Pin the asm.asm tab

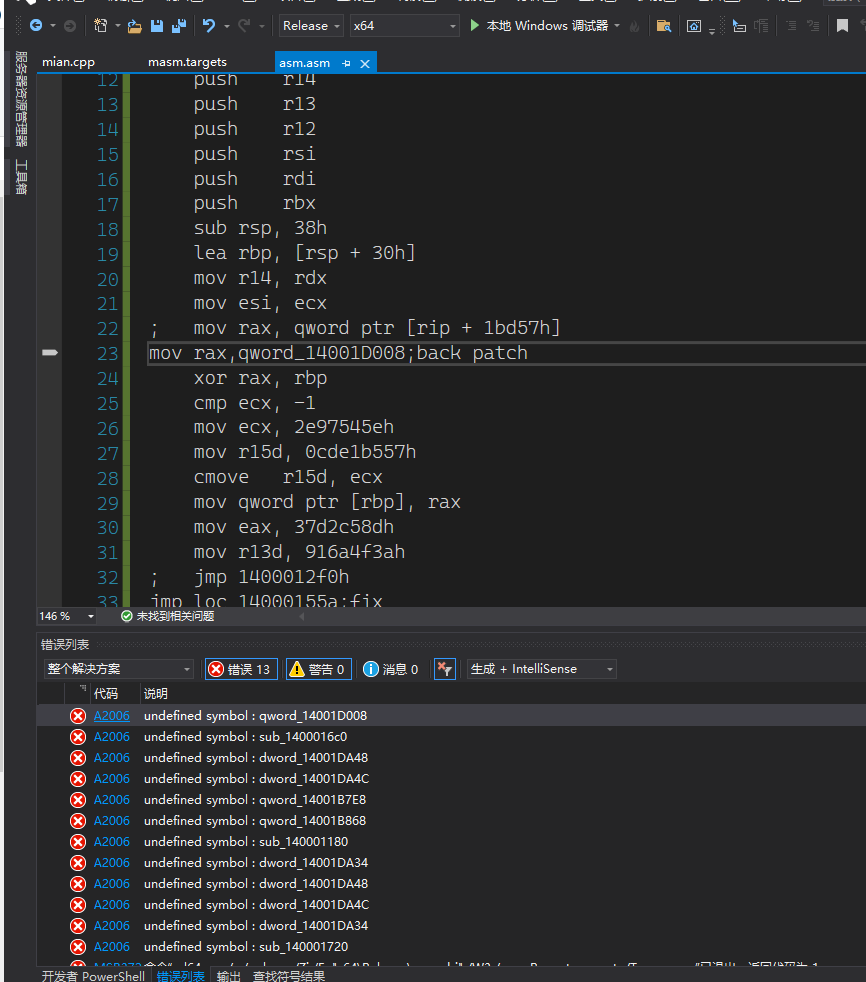pyautogui.click(x=346, y=63)
